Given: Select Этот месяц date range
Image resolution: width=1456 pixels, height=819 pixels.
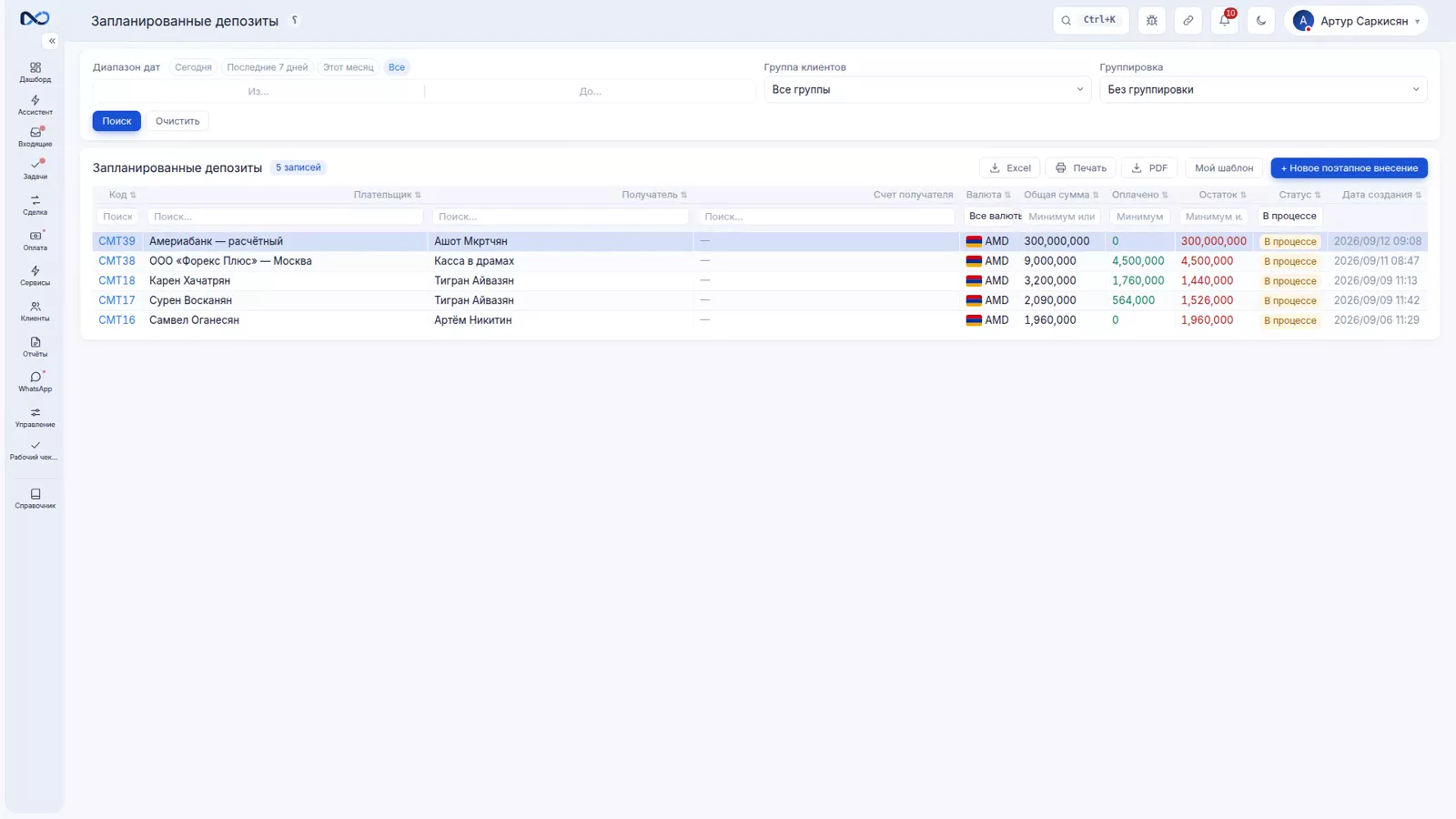Looking at the screenshot, I should pyautogui.click(x=349, y=67).
